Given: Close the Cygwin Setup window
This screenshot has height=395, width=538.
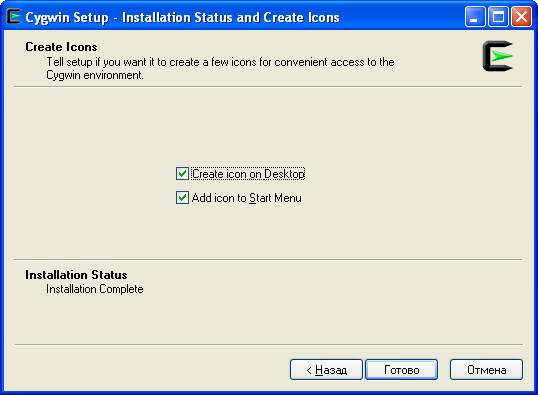Looking at the screenshot, I should (521, 16).
